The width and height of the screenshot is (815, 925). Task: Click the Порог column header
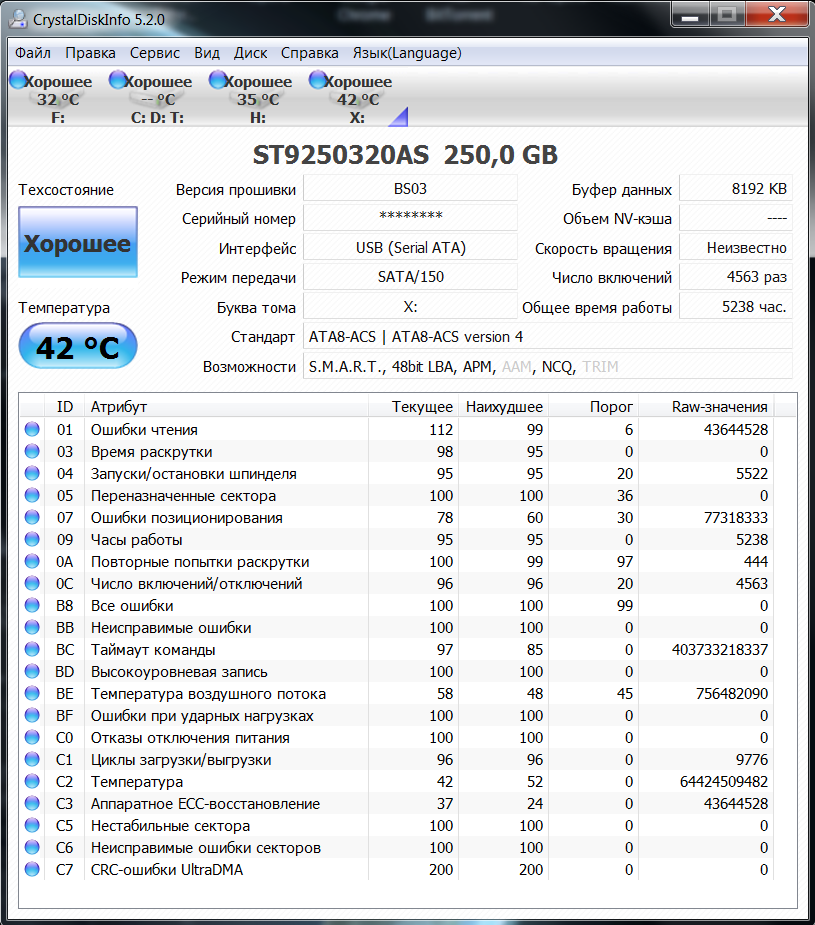(x=594, y=406)
